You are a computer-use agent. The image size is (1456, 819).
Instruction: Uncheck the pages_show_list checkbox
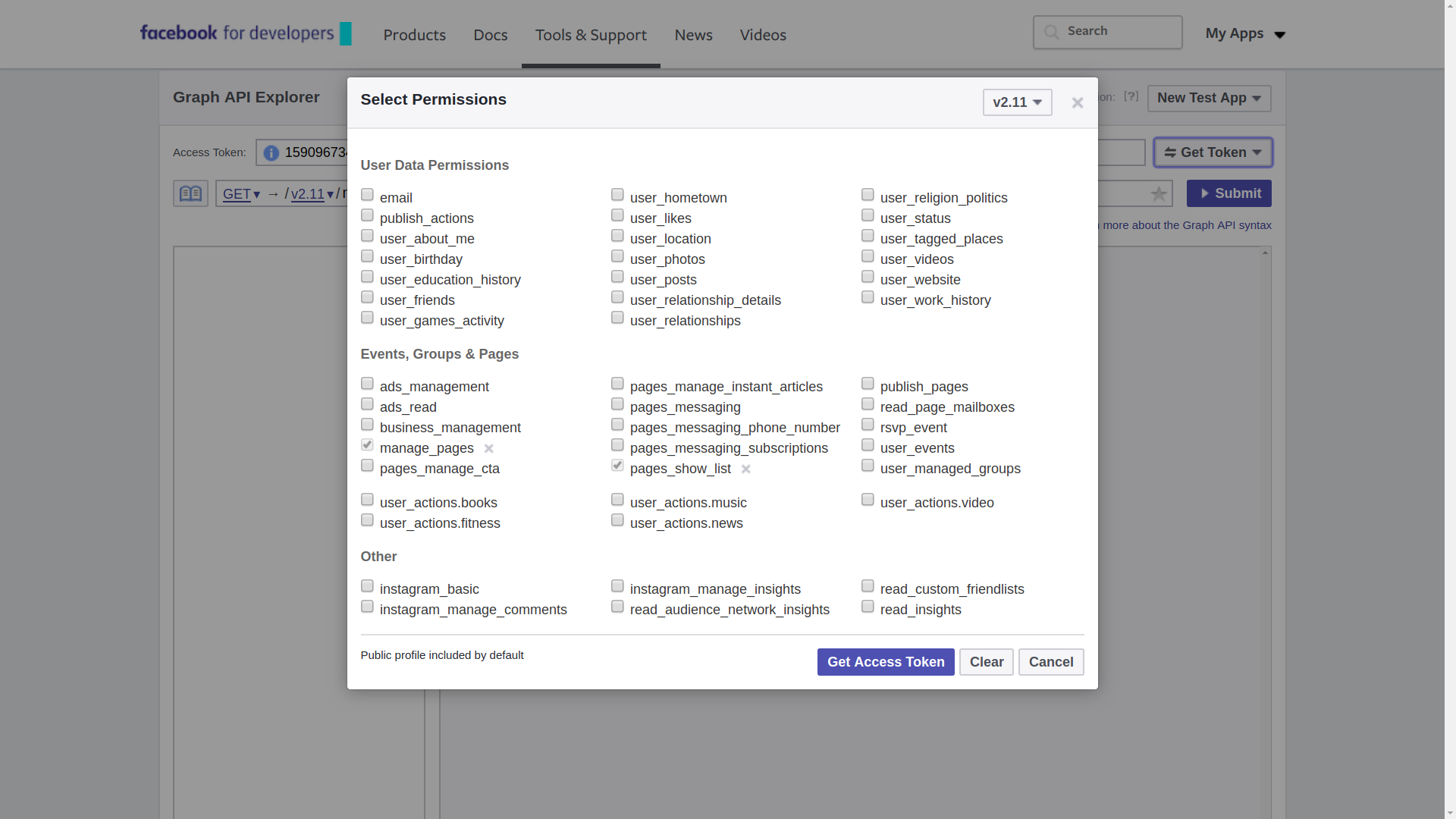(x=617, y=466)
